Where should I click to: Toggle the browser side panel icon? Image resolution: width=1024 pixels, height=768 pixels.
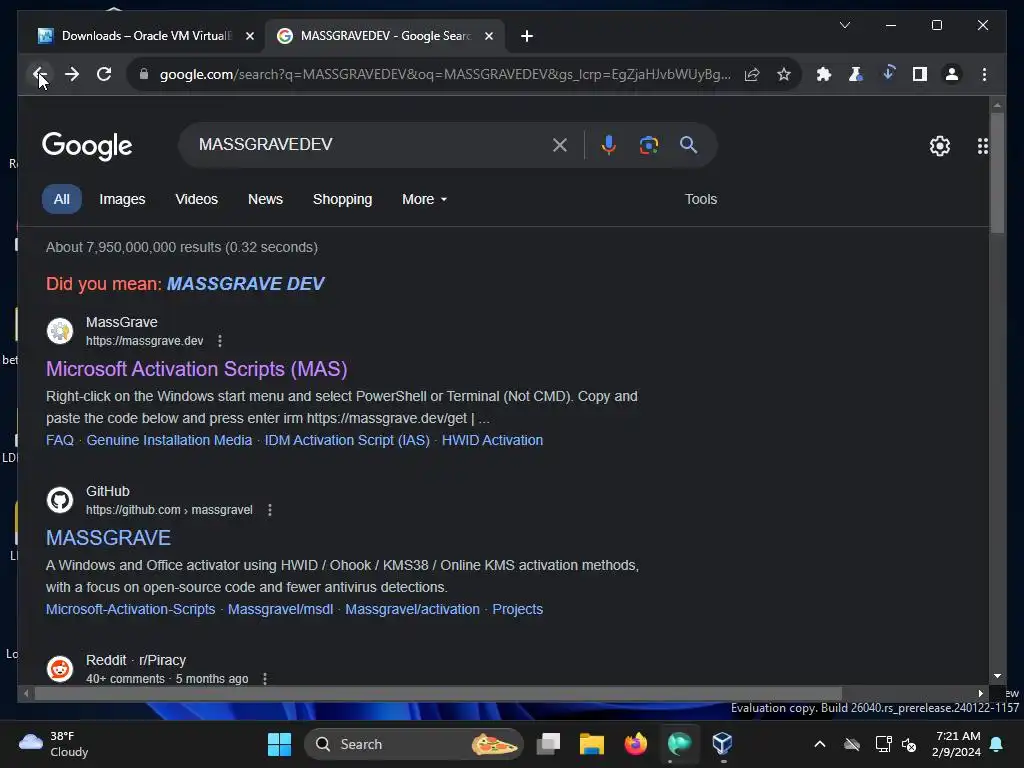pyautogui.click(x=920, y=74)
